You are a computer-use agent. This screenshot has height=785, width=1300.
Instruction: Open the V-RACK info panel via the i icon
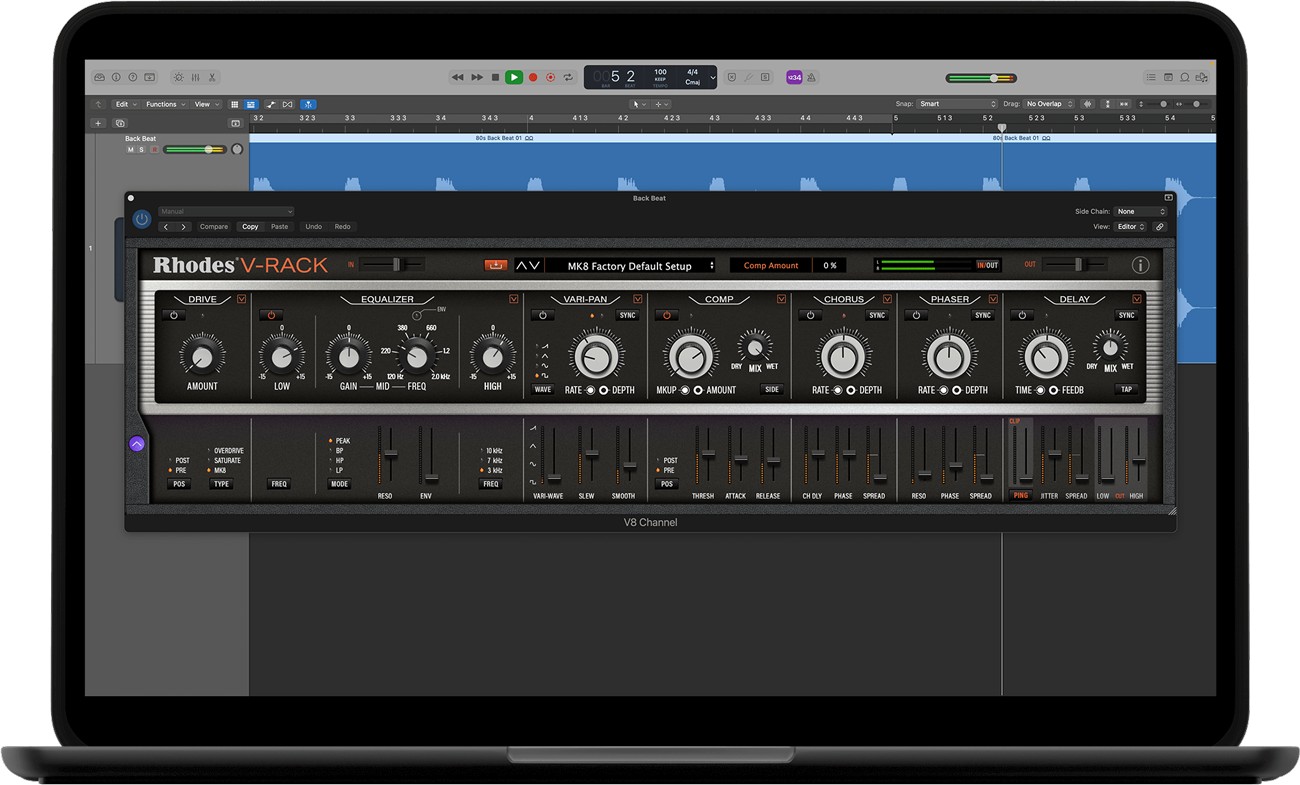(1139, 265)
